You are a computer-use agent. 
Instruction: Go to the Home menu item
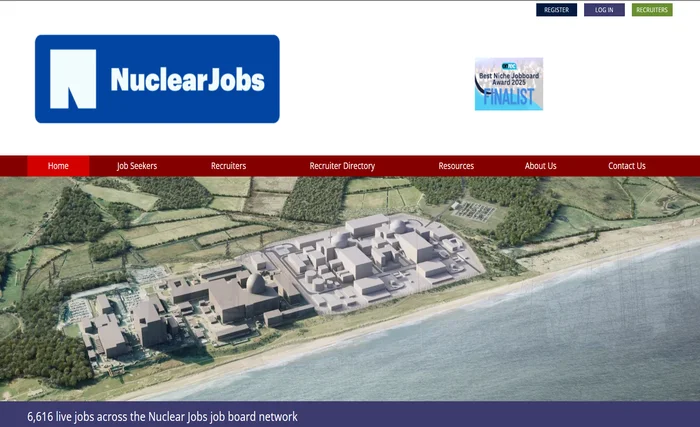pyautogui.click(x=58, y=166)
